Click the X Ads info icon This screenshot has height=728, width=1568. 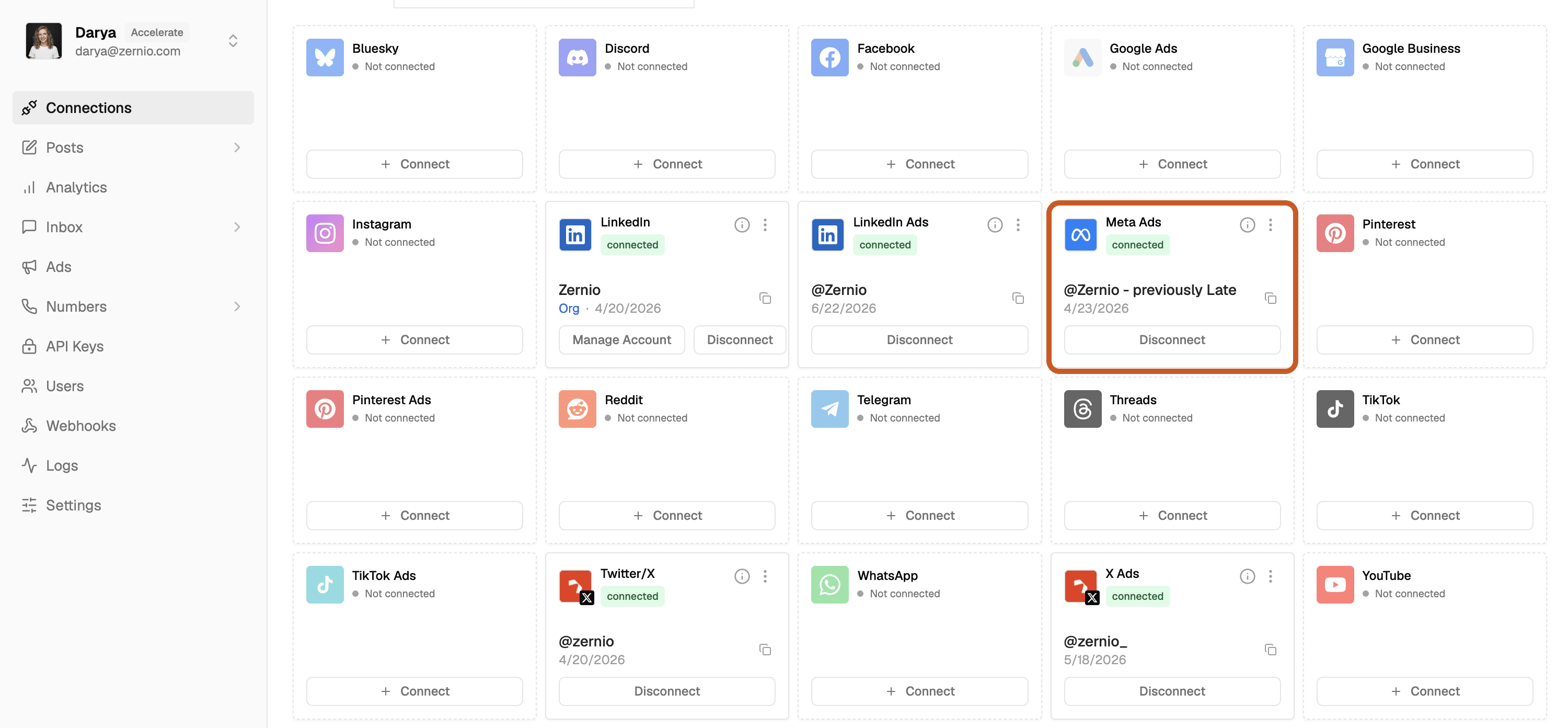(x=1247, y=576)
